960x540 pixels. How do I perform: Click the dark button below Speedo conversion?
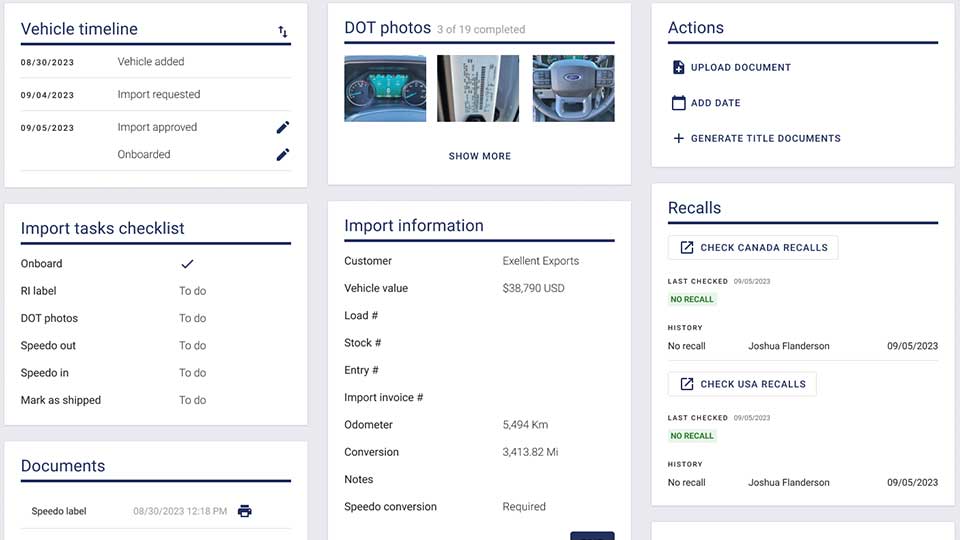pyautogui.click(x=592, y=536)
